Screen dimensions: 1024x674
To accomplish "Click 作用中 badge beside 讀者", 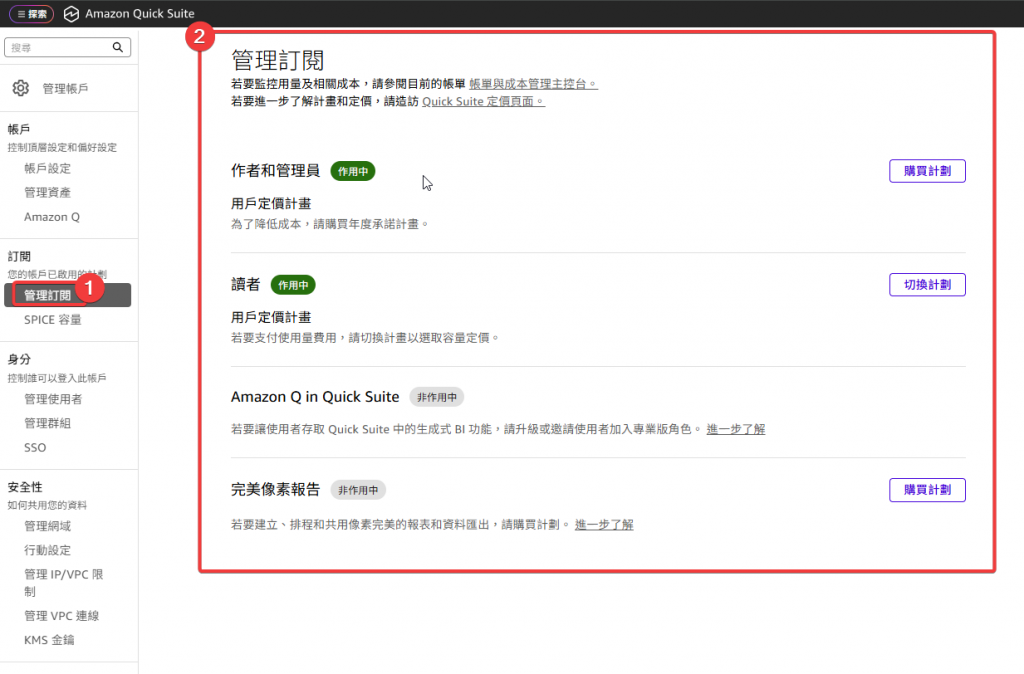I will (x=293, y=285).
